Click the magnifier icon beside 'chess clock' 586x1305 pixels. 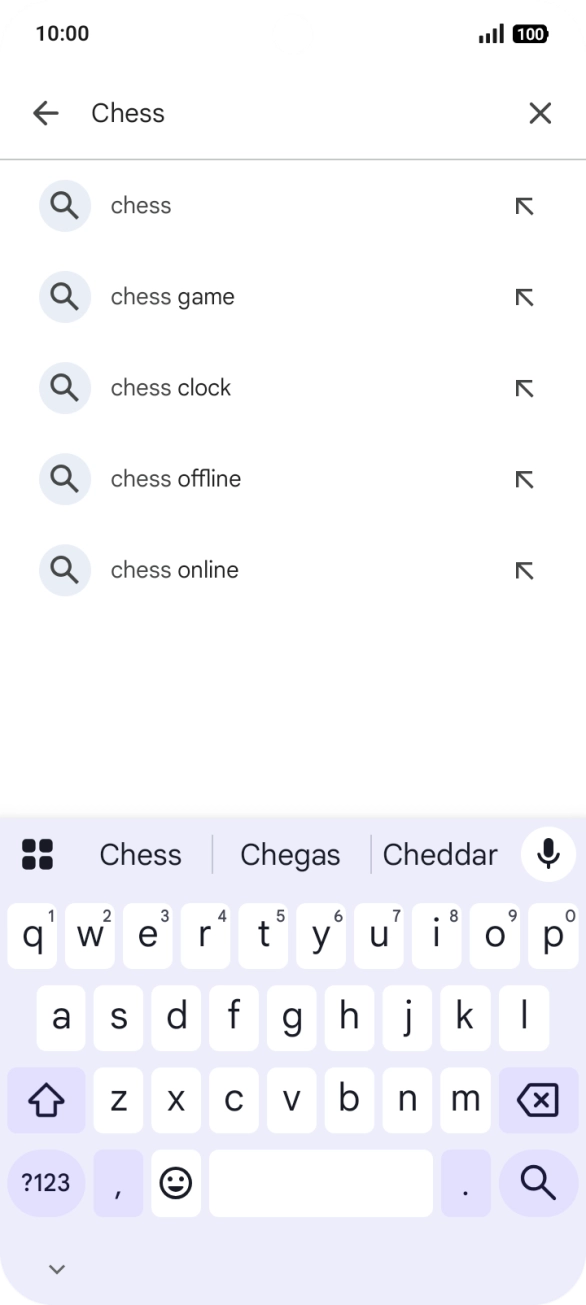(x=64, y=388)
